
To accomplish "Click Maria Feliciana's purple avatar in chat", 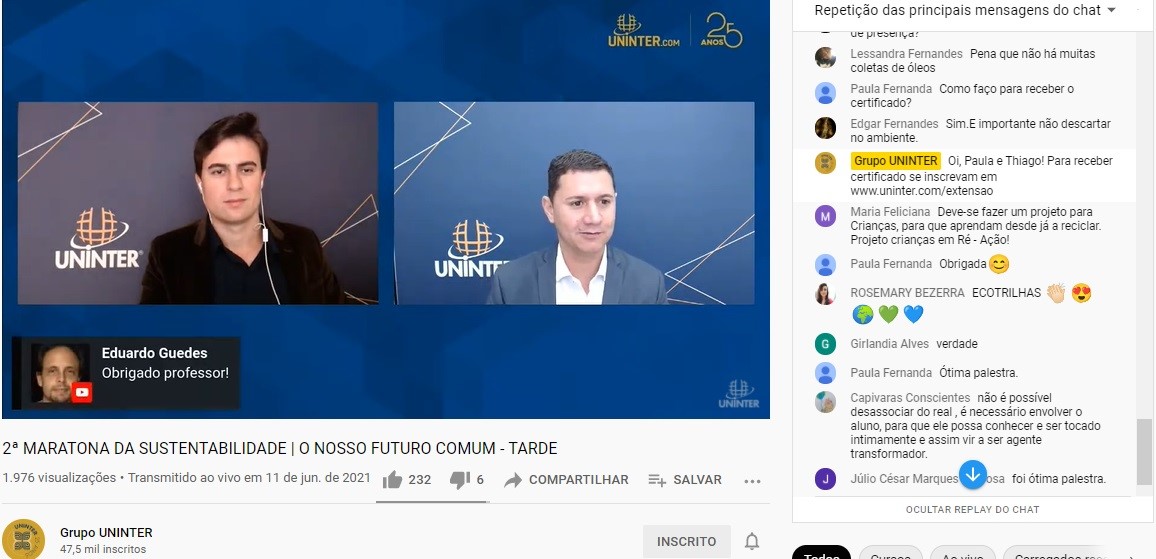I will [x=825, y=216].
